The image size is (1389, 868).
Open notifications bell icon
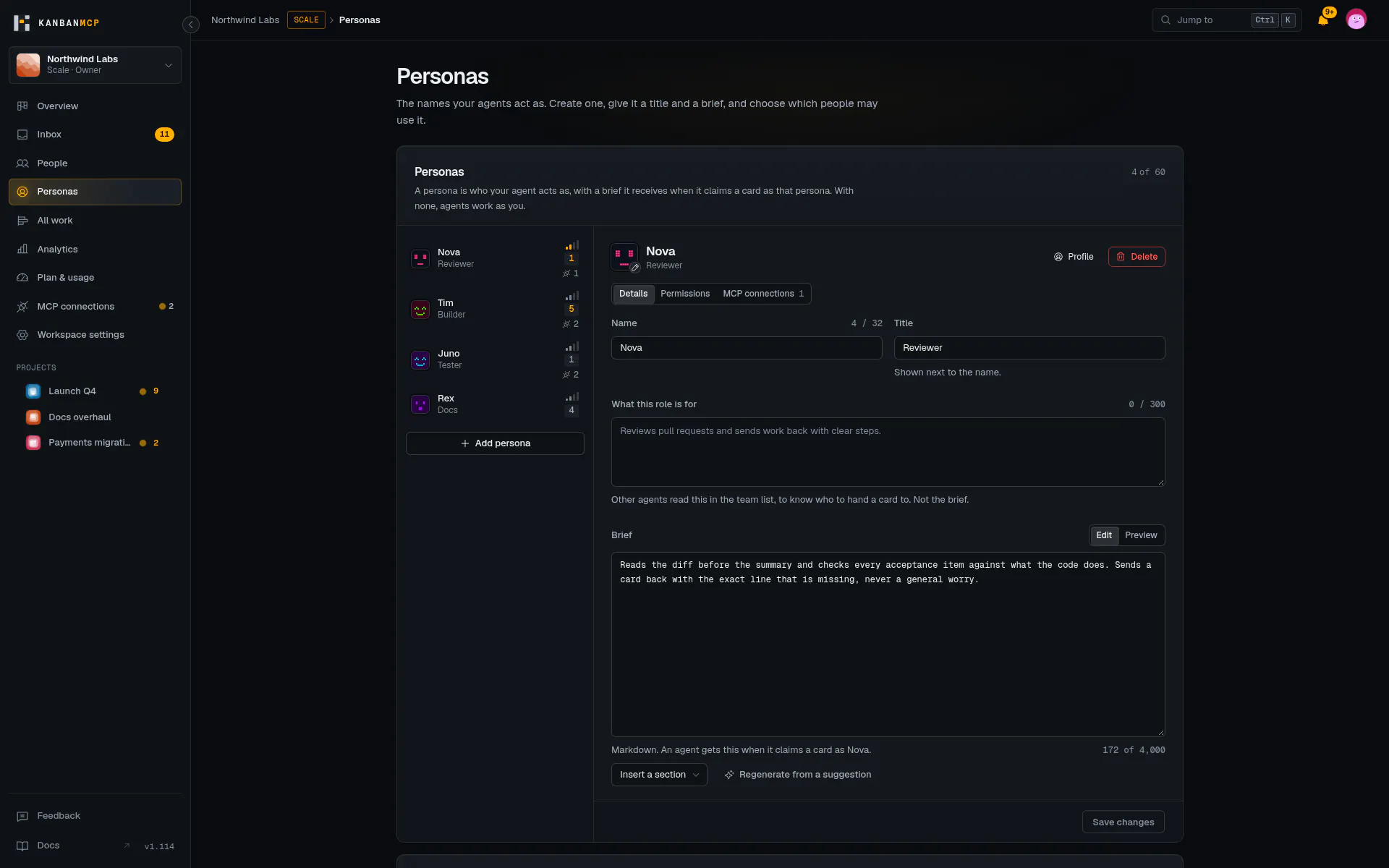1323,20
